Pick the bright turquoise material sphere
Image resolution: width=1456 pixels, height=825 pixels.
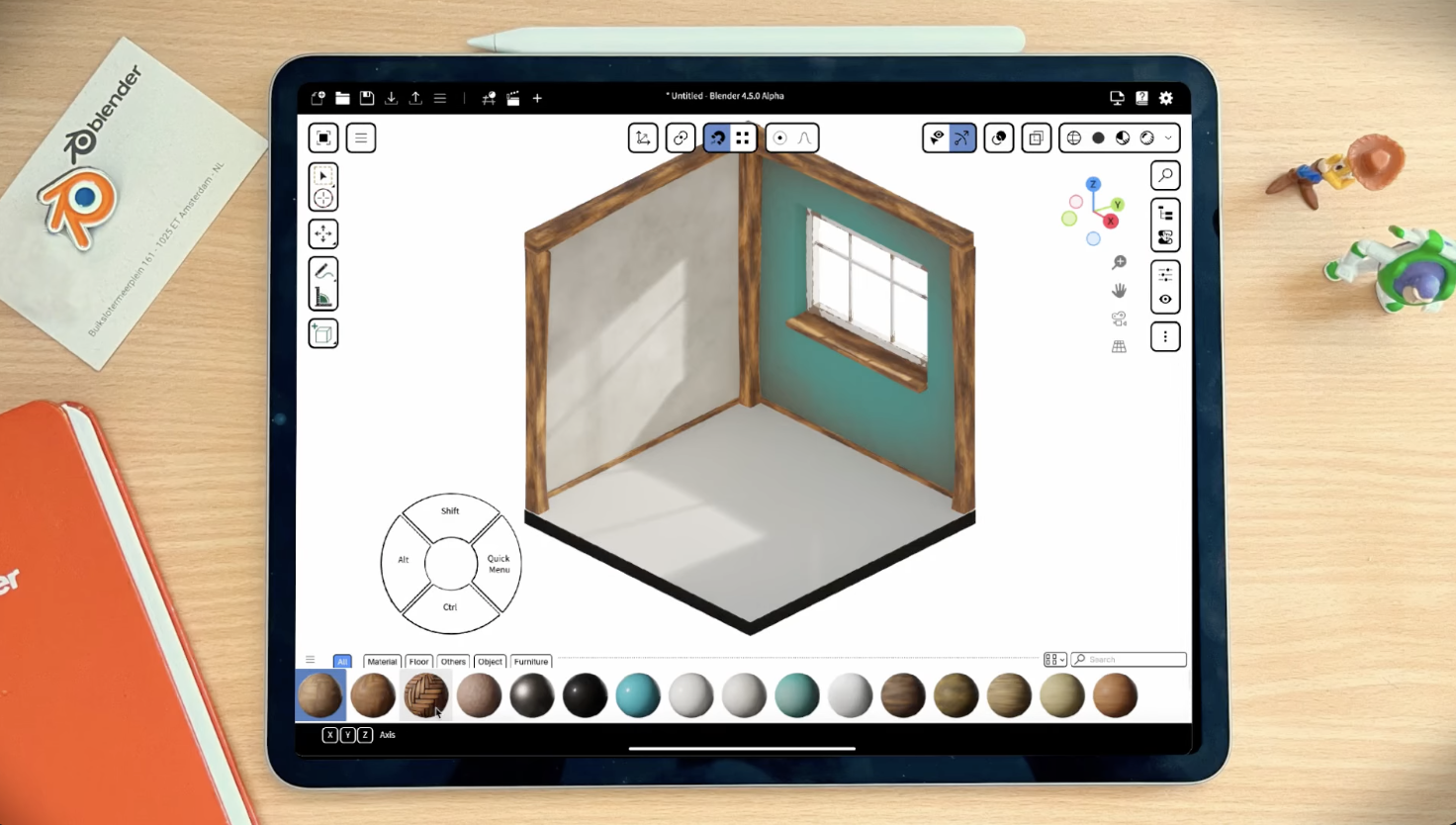tap(638, 695)
